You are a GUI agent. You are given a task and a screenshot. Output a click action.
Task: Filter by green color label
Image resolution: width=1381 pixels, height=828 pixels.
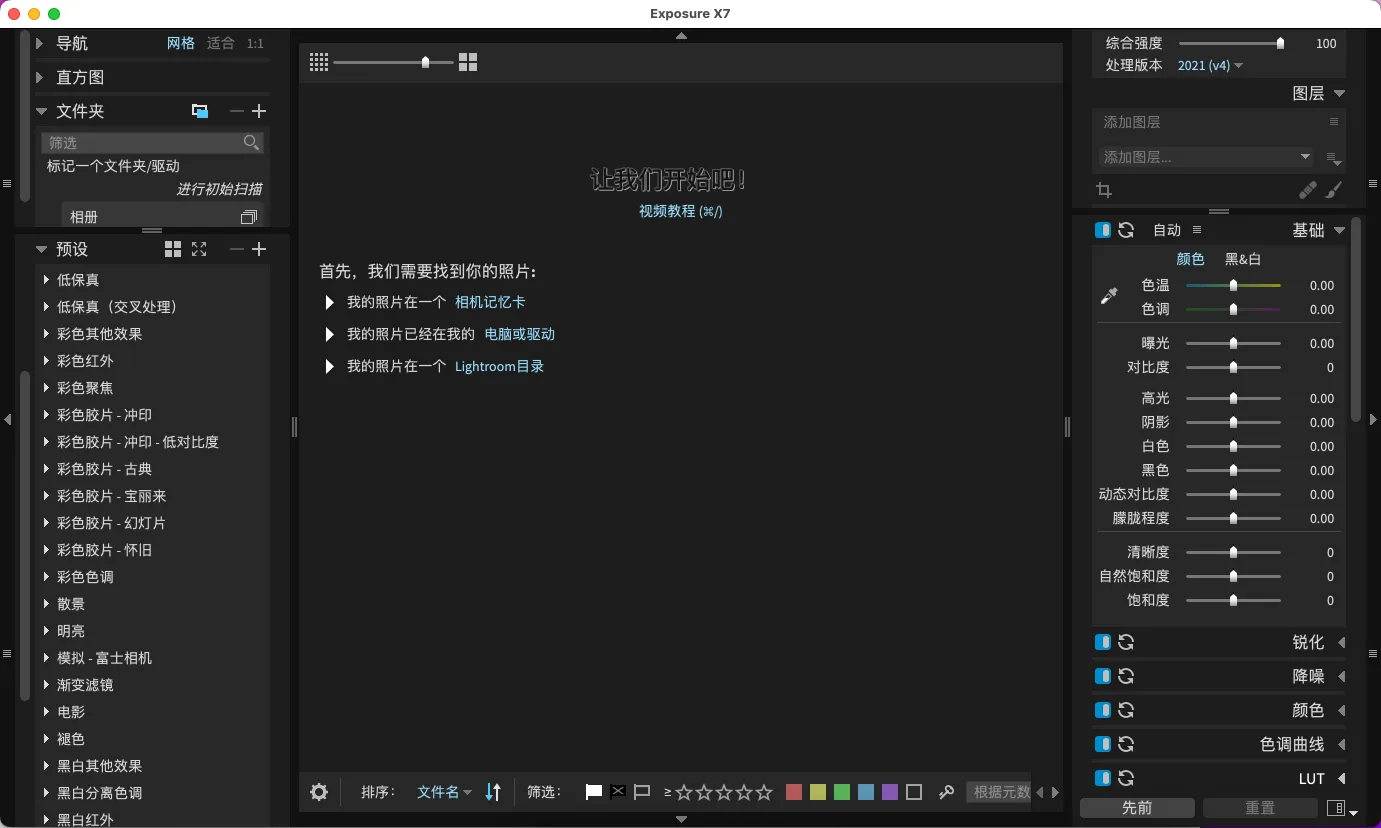[x=842, y=792]
